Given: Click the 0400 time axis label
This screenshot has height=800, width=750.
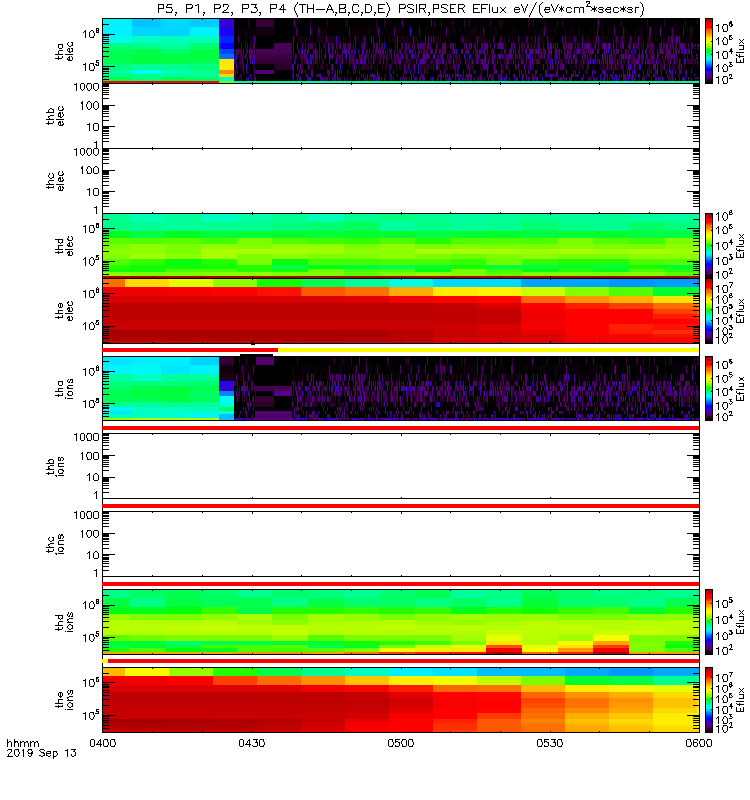Looking at the screenshot, I should (x=103, y=743).
